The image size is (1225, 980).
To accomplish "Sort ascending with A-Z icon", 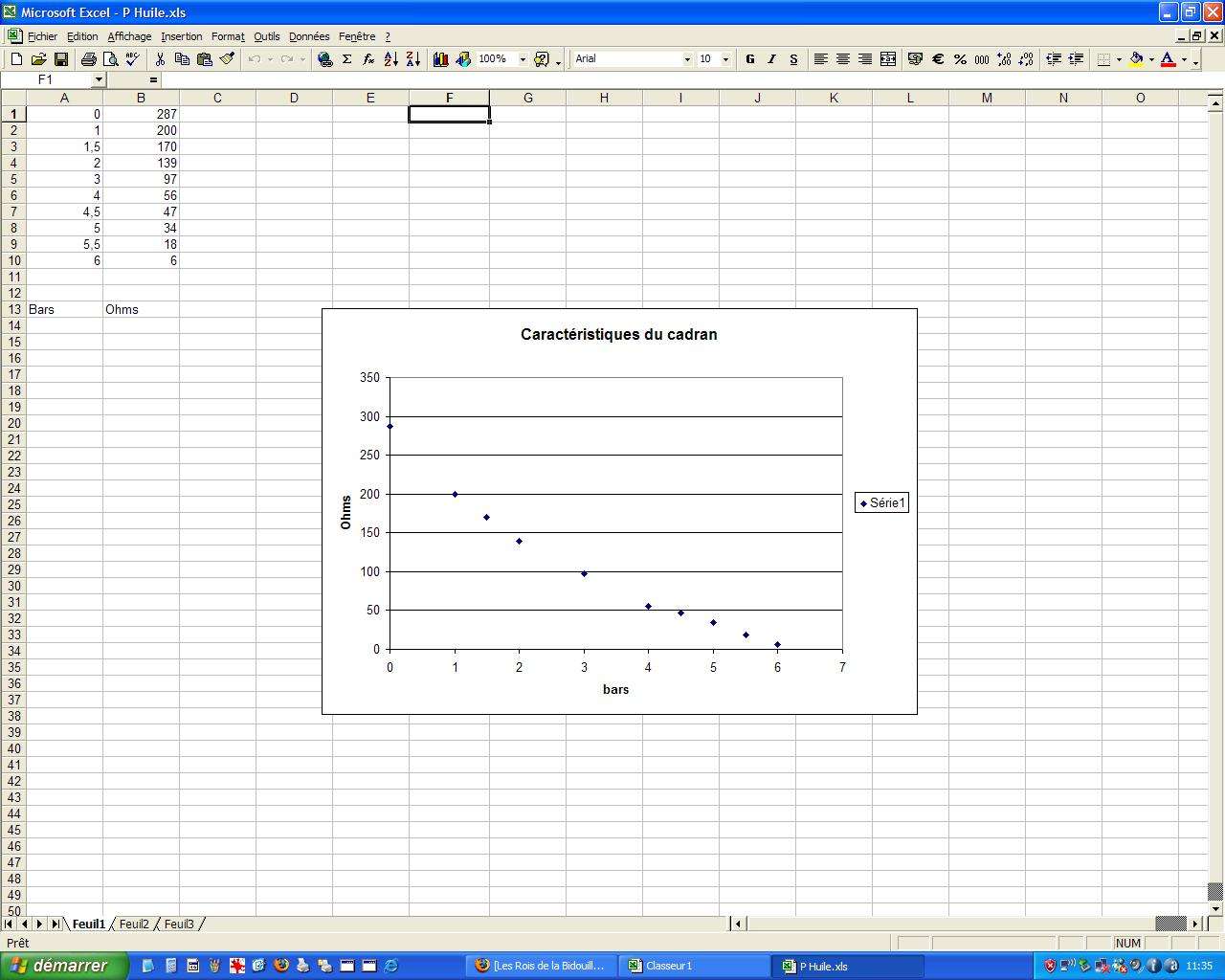I will [390, 59].
